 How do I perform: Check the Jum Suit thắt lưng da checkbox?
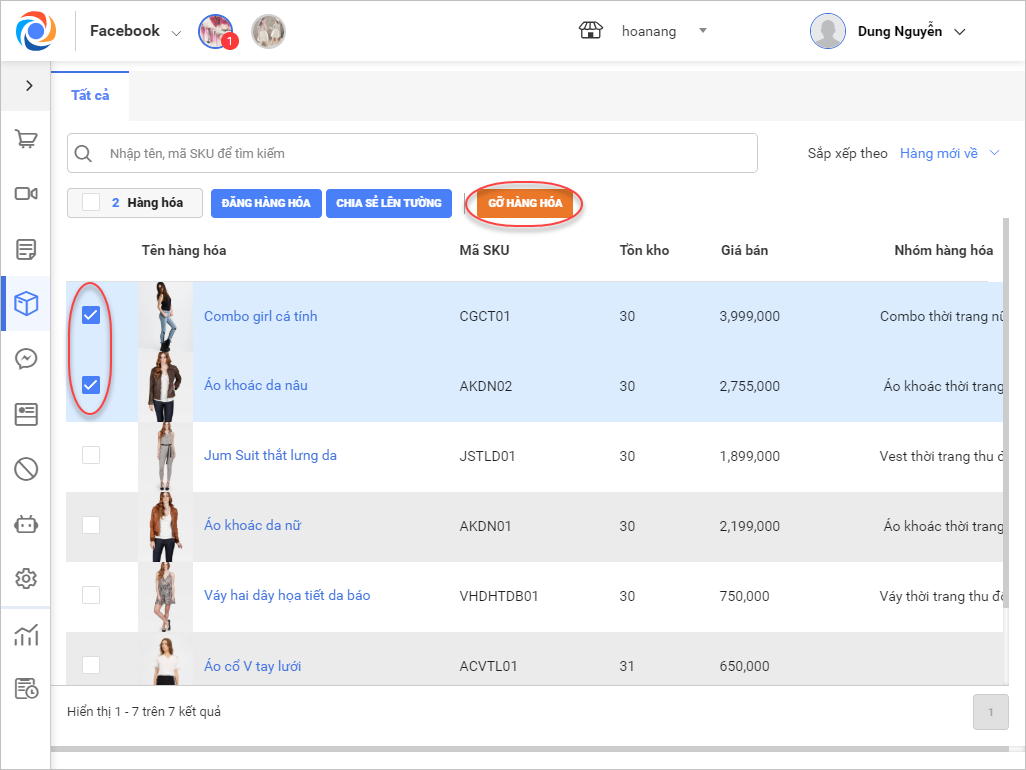coord(91,455)
